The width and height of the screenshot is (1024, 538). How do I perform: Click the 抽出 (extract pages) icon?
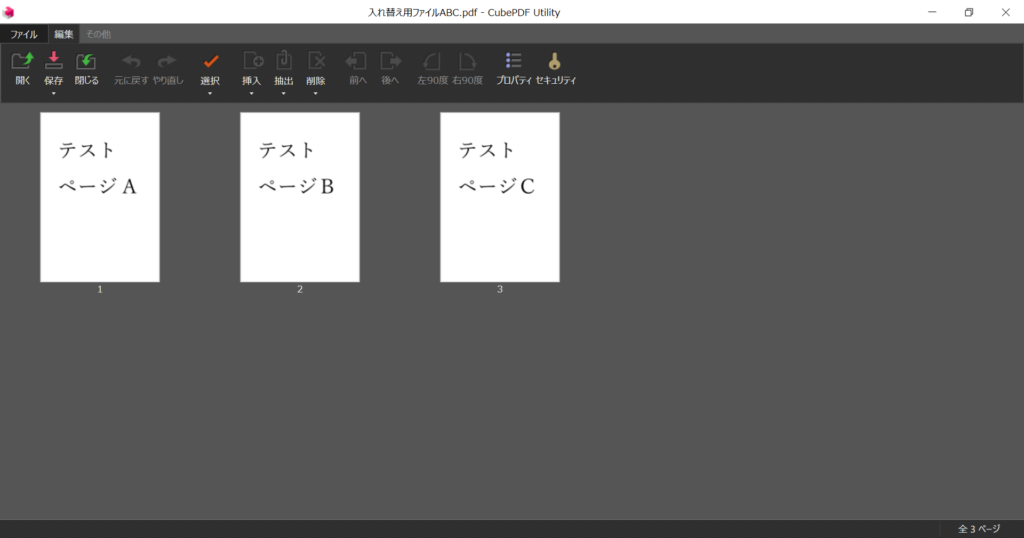(283, 60)
